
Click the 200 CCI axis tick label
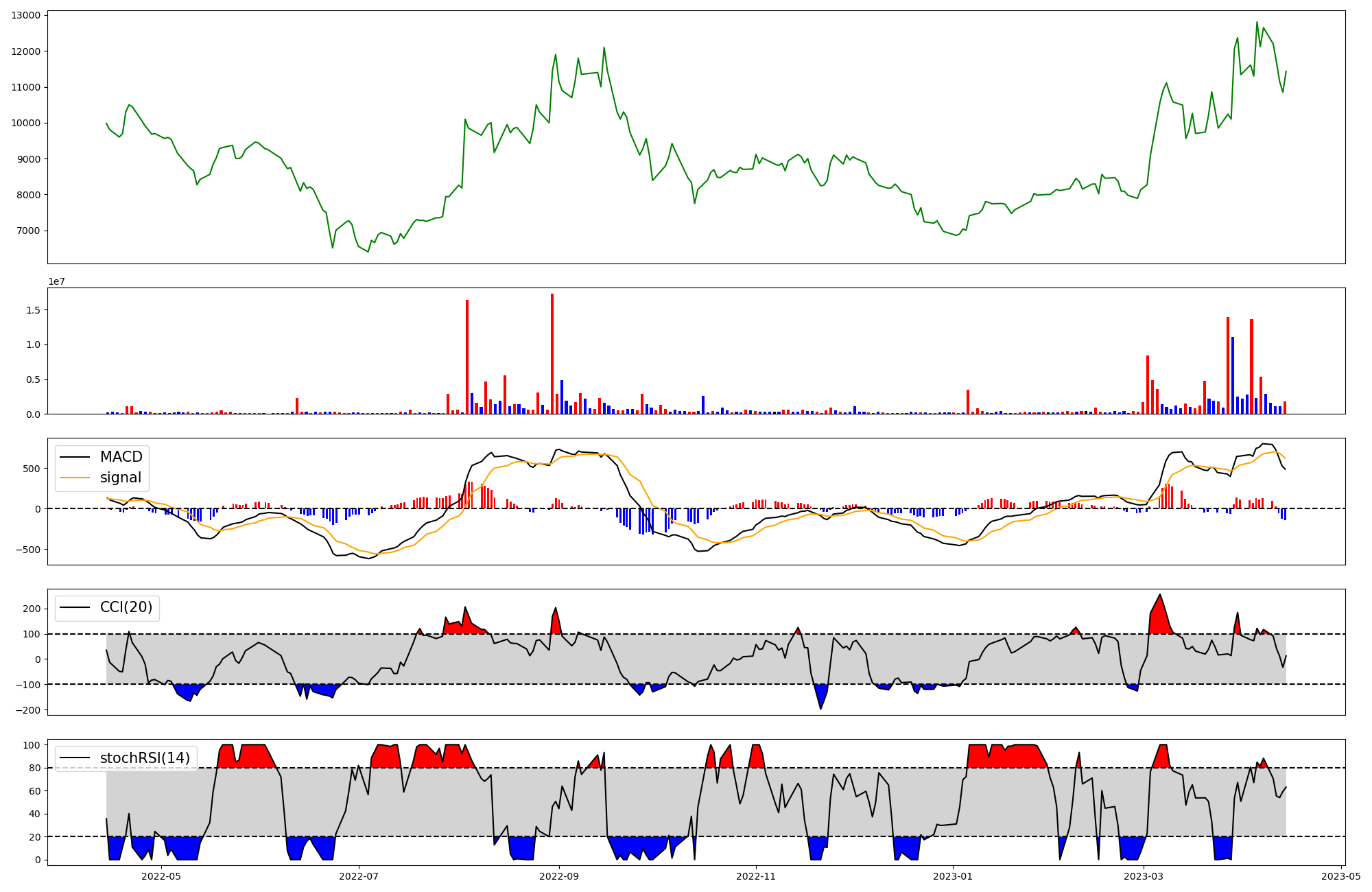coord(32,609)
